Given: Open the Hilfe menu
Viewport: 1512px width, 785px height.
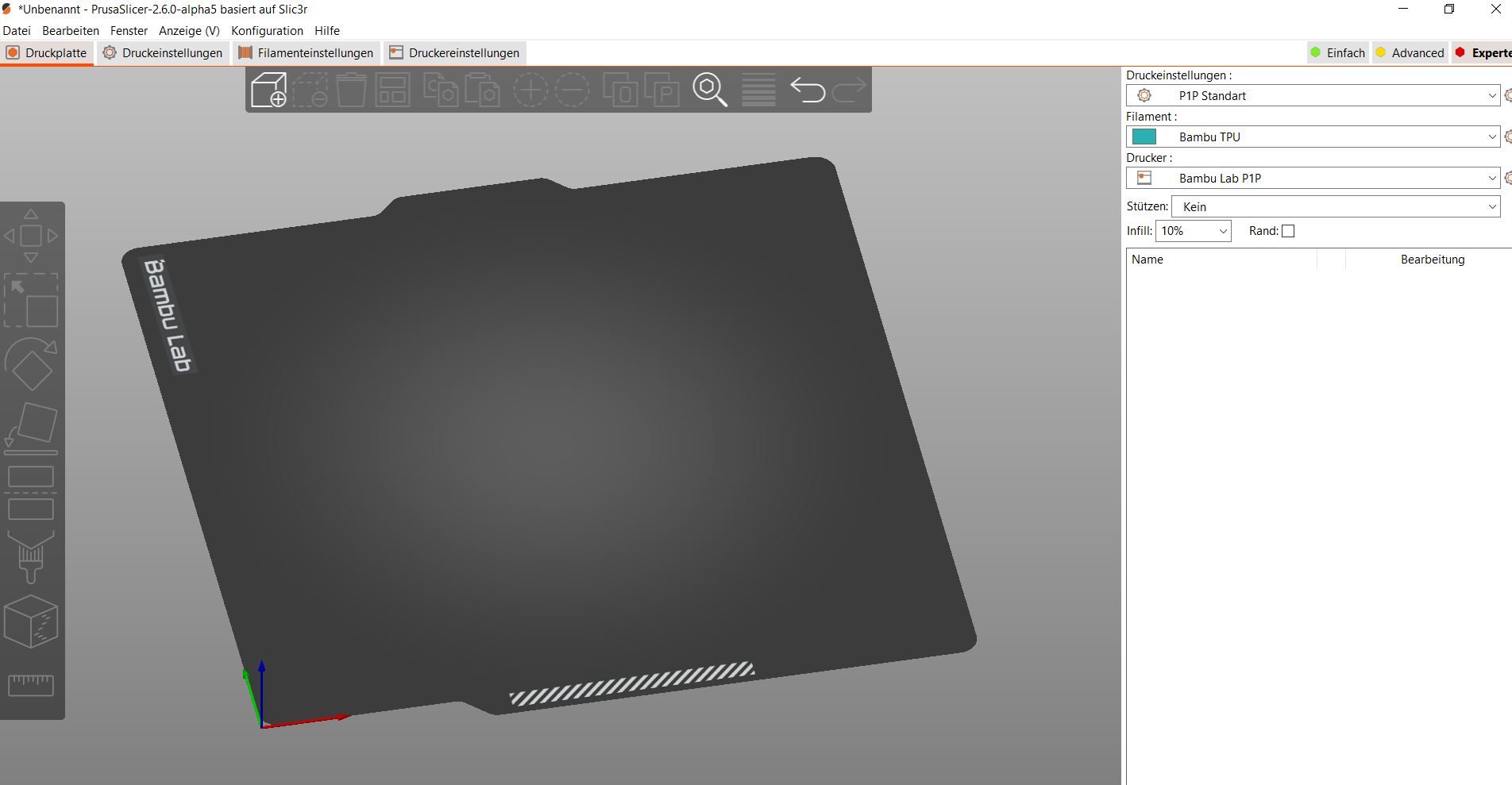Looking at the screenshot, I should click(327, 31).
